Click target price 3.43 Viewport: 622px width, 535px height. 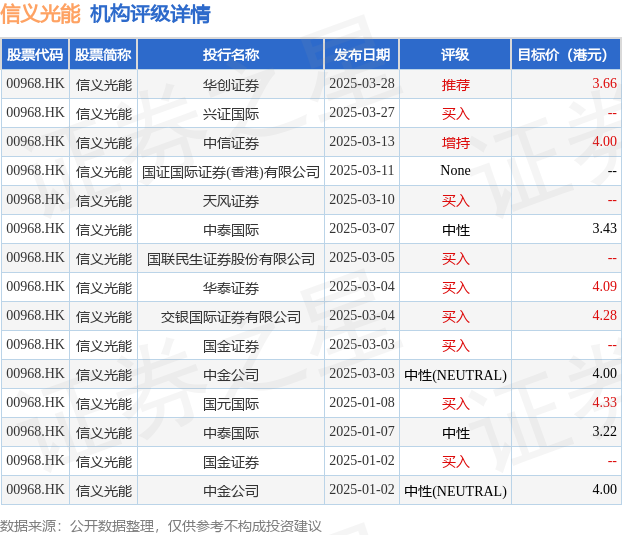[x=604, y=228]
